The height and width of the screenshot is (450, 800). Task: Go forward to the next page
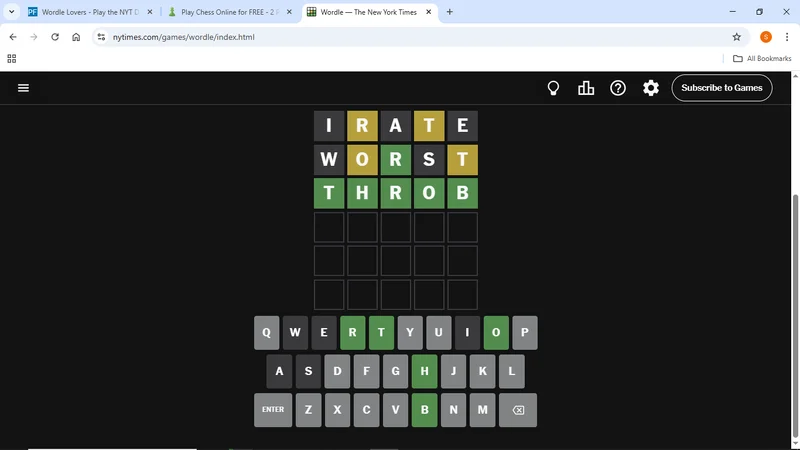point(34,37)
